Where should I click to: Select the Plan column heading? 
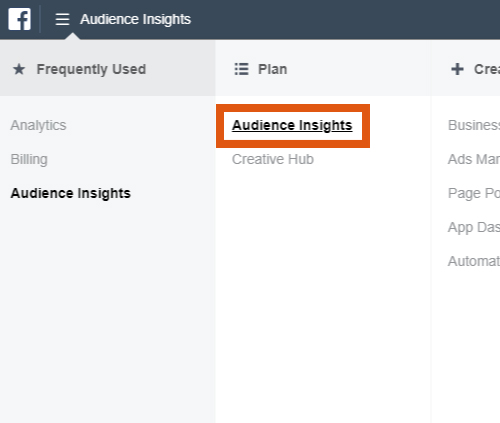[272, 69]
